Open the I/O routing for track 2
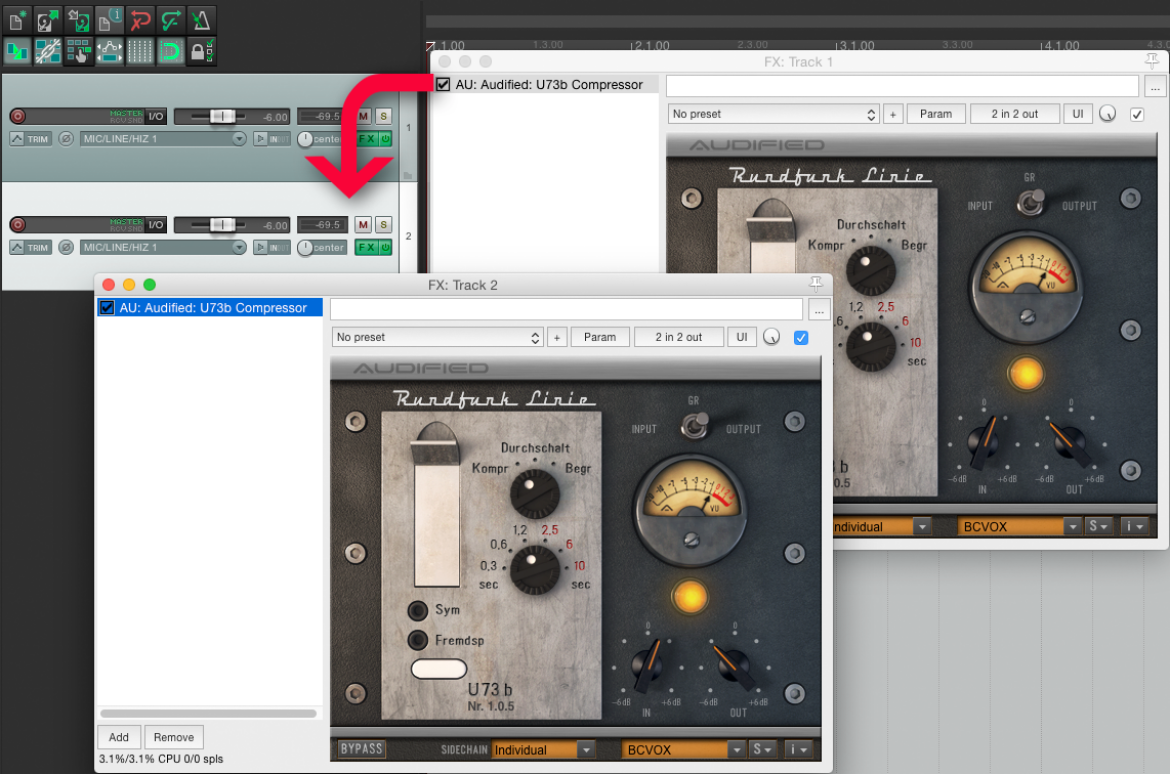 click(156, 225)
